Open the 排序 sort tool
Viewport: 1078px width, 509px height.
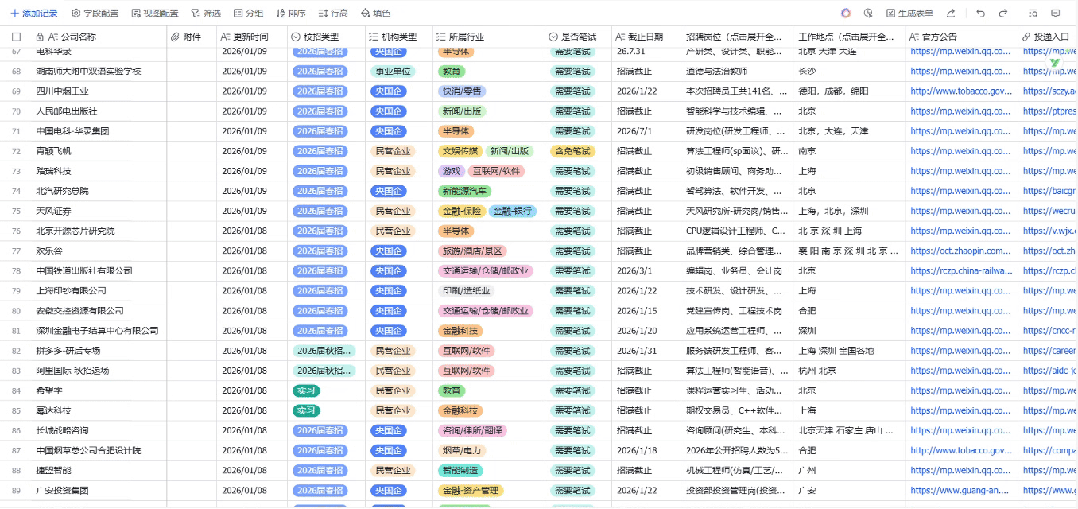291,13
